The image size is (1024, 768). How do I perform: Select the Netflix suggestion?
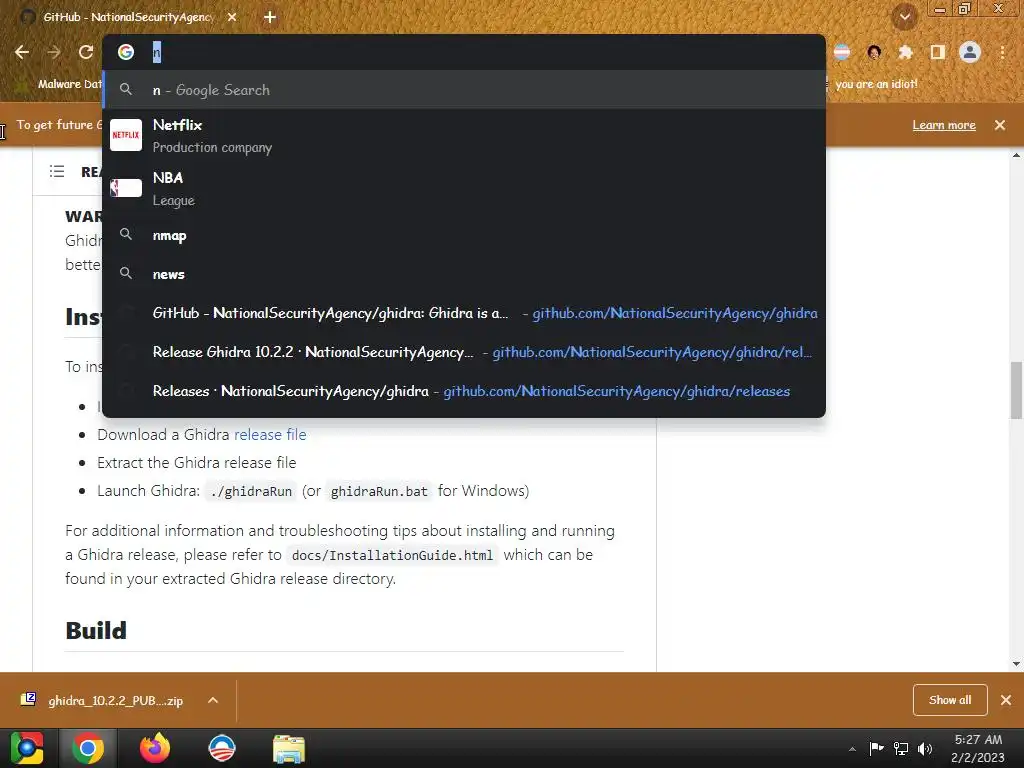pyautogui.click(x=464, y=135)
